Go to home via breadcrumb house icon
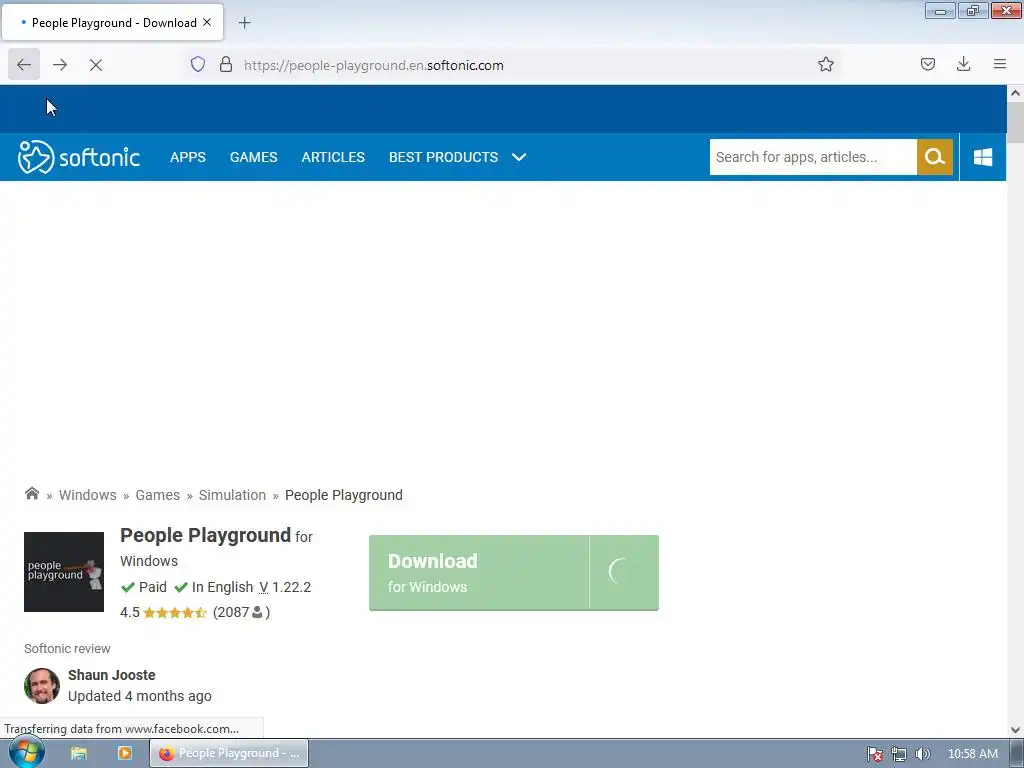Viewport: 1024px width, 768px height. pos(31,493)
